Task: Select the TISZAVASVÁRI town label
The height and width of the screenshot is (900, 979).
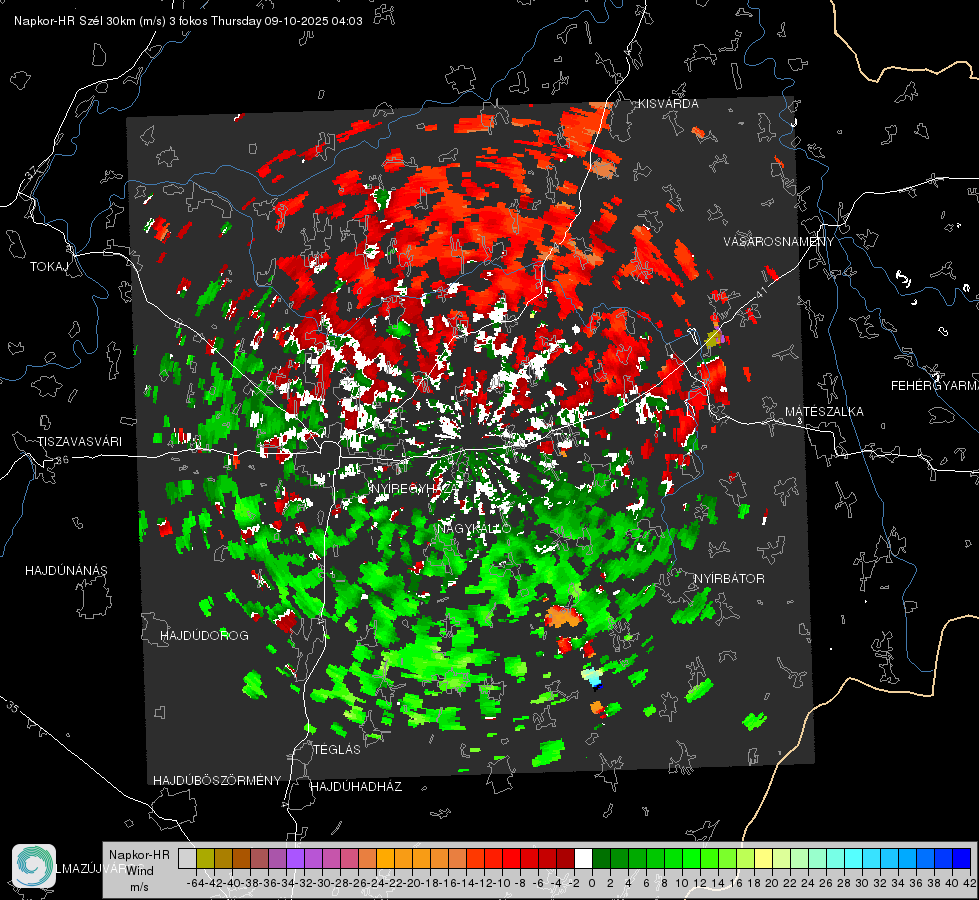Action: click(79, 442)
